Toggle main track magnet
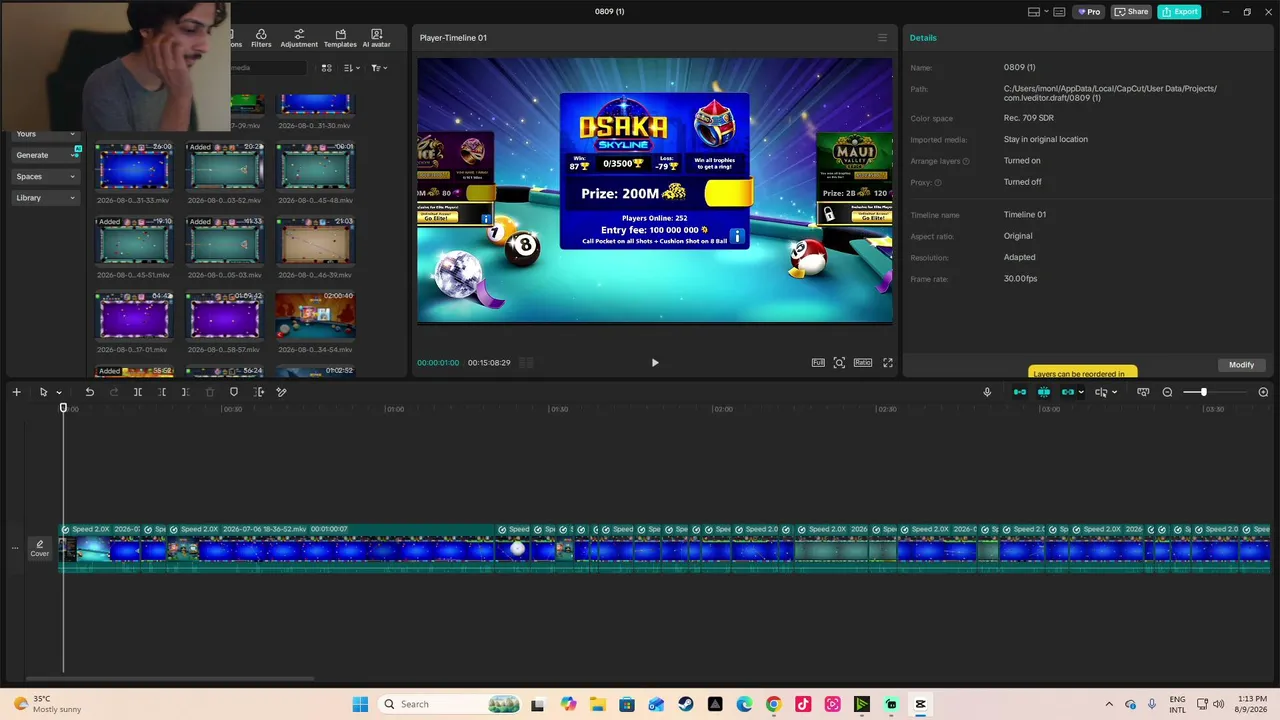Screen dimensions: 1280x720 (x=1019, y=392)
